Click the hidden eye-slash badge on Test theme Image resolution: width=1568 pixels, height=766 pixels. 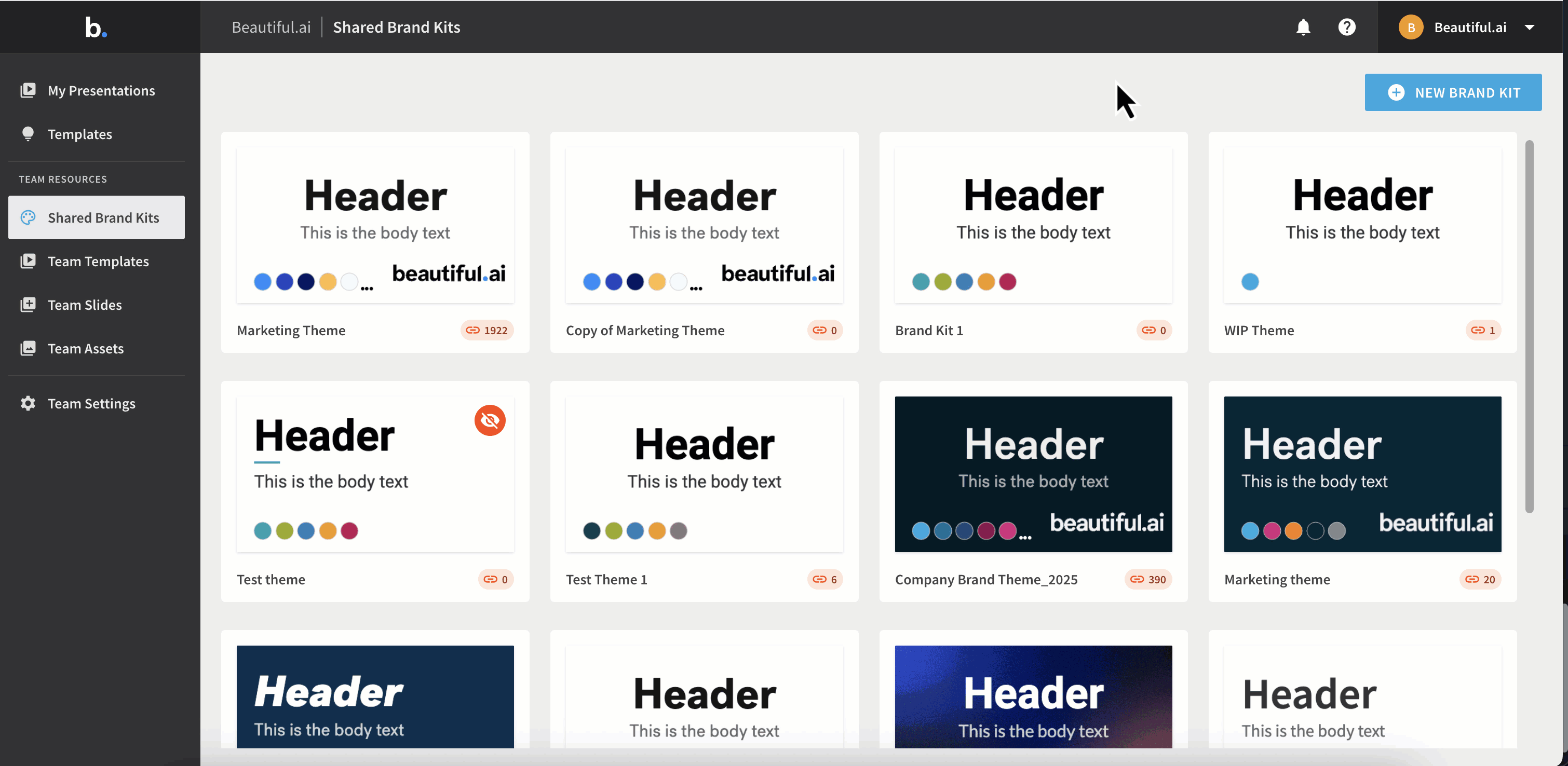pyautogui.click(x=490, y=420)
